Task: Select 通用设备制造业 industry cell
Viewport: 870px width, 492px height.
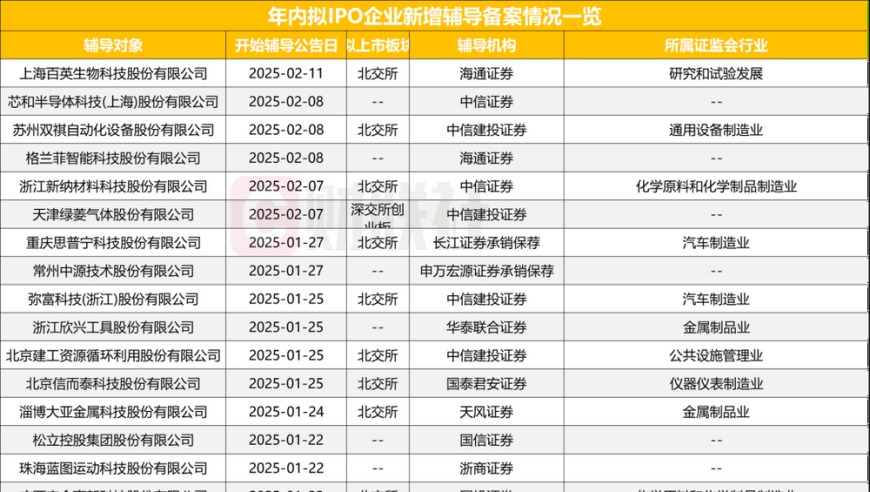Action: click(716, 130)
